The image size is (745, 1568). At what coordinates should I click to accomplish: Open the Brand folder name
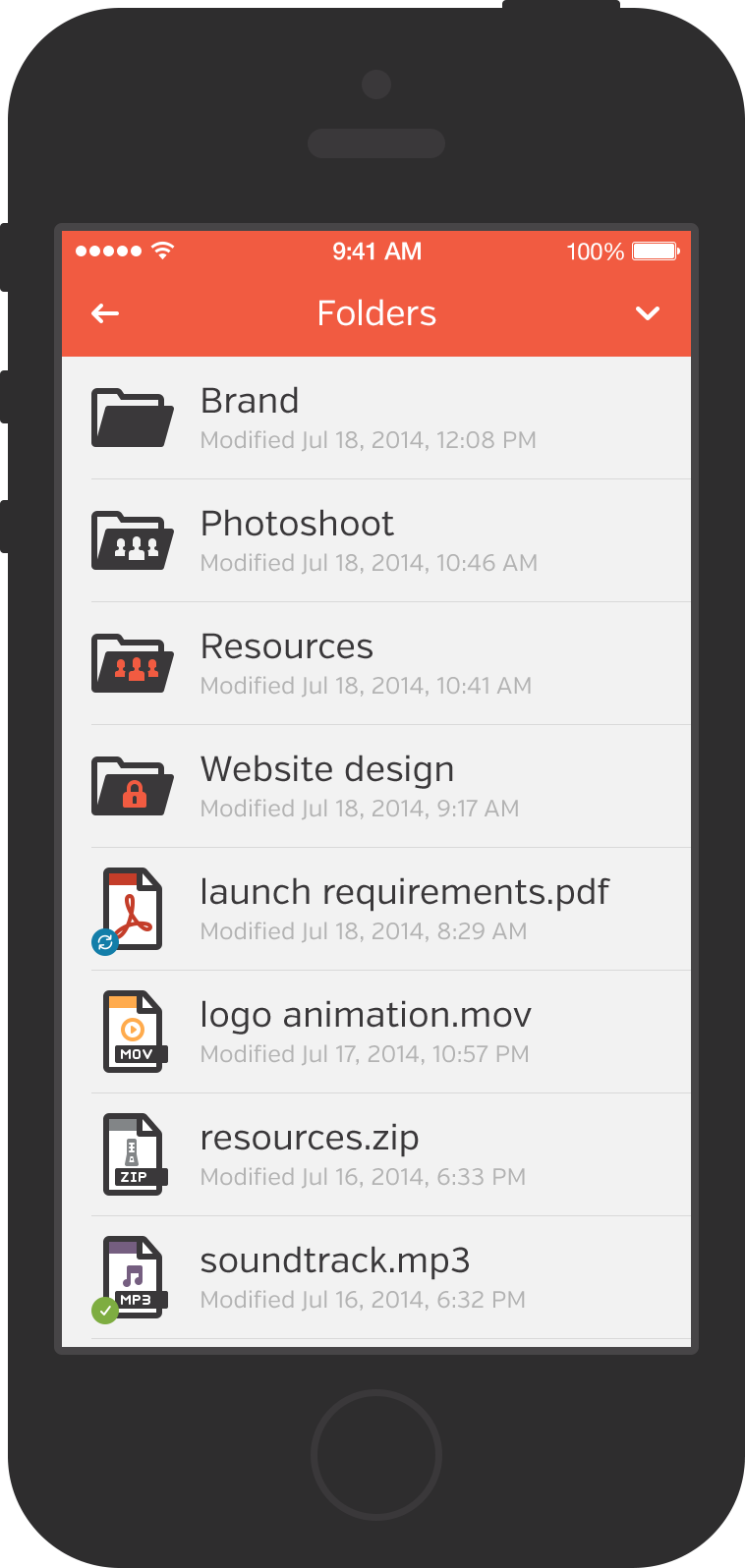tap(250, 401)
